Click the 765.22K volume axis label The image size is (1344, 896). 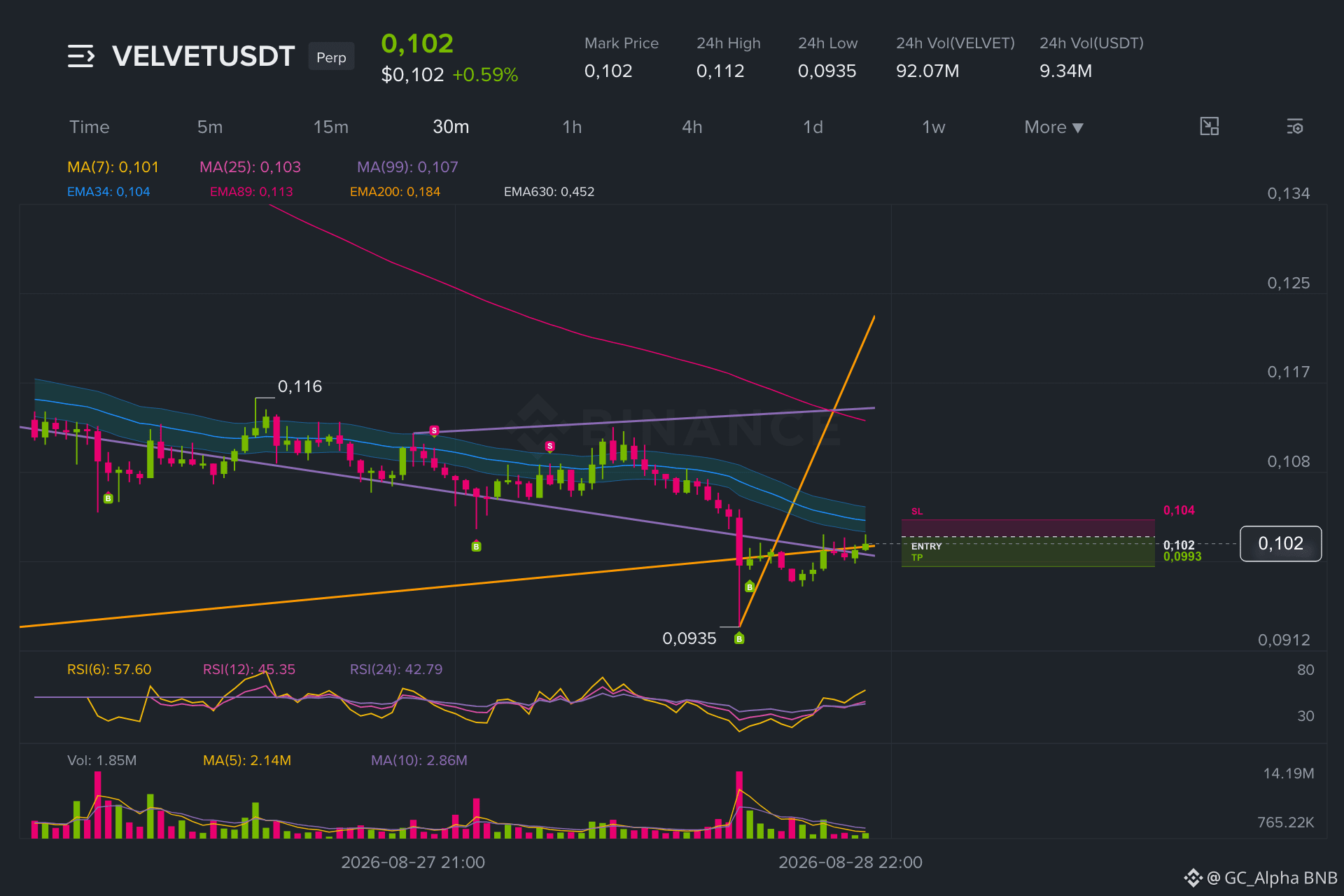click(1286, 822)
